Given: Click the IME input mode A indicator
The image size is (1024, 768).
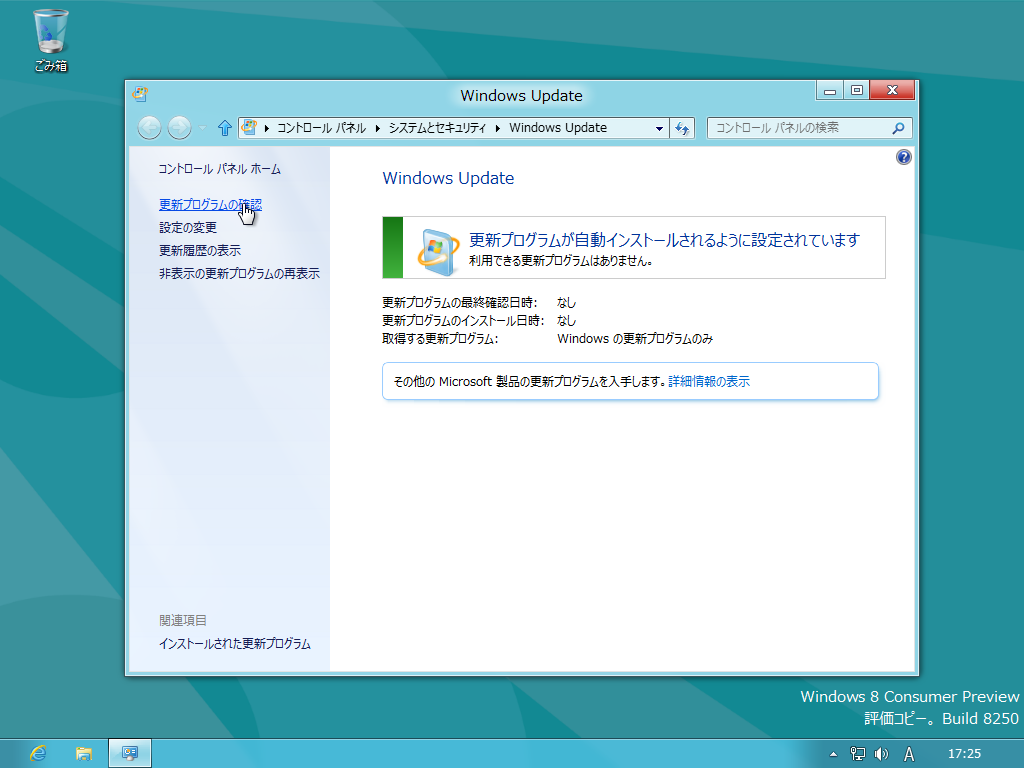Looking at the screenshot, I should coord(909,754).
